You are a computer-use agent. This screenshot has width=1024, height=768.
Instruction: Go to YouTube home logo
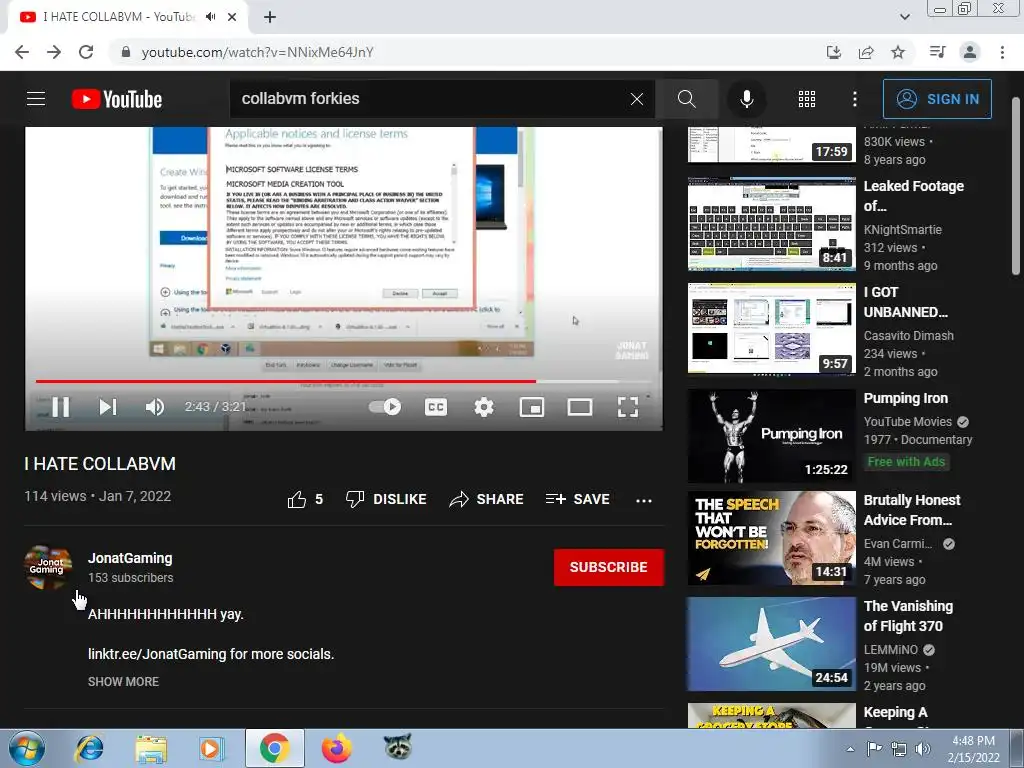[117, 99]
